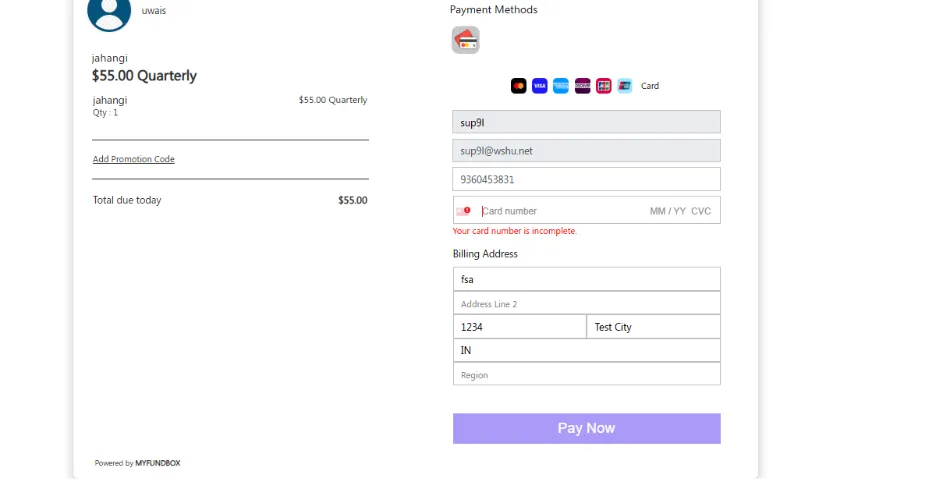Click the UnionPay card logo icon

point(624,86)
